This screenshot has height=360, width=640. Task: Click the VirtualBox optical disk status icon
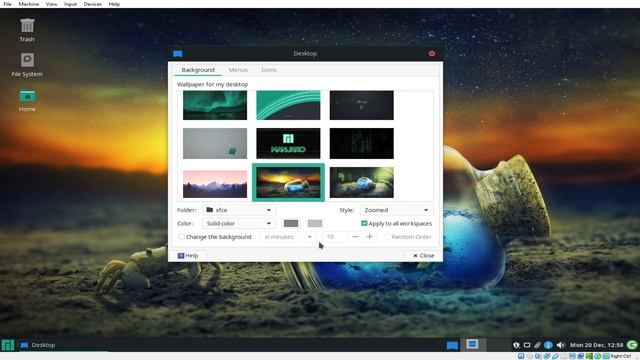(x=530, y=356)
